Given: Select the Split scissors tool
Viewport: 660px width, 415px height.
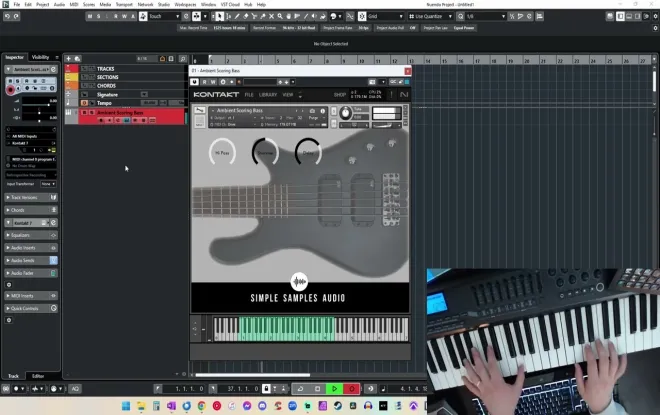Looking at the screenshot, I should 254,16.
